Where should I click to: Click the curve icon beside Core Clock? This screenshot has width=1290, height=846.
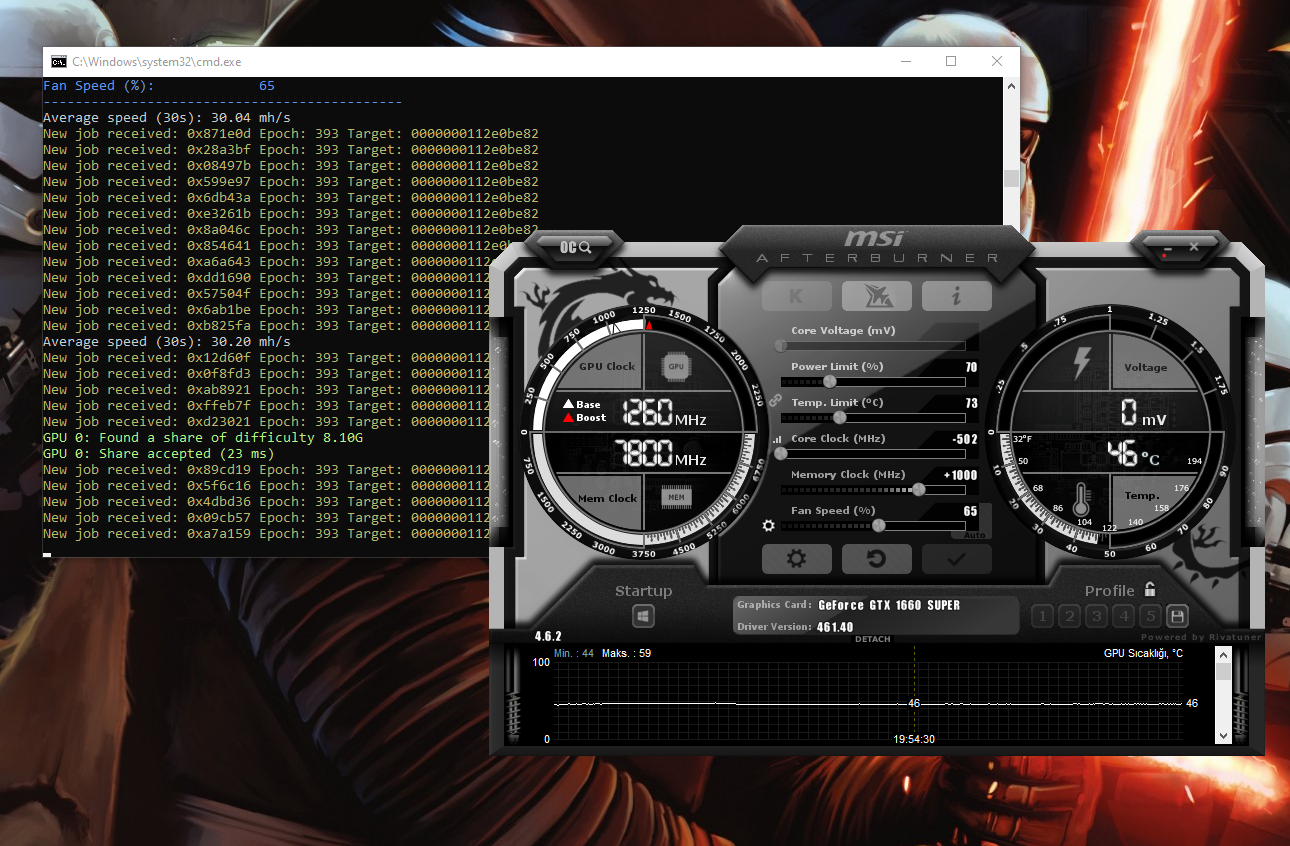click(x=776, y=439)
